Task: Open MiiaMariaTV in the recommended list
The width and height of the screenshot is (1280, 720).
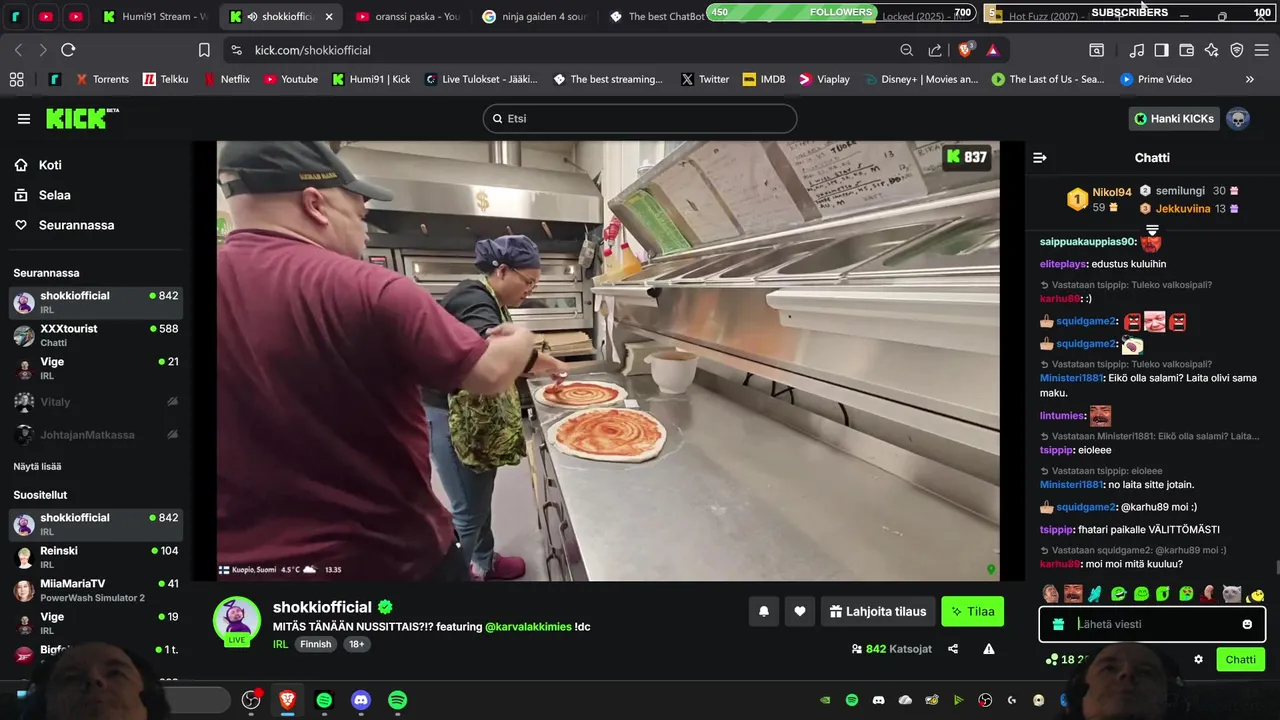Action: pos(96,591)
